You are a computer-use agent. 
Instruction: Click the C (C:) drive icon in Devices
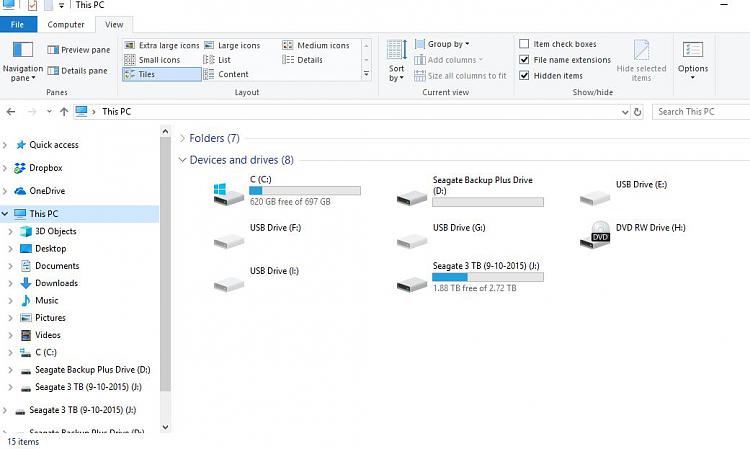229,194
